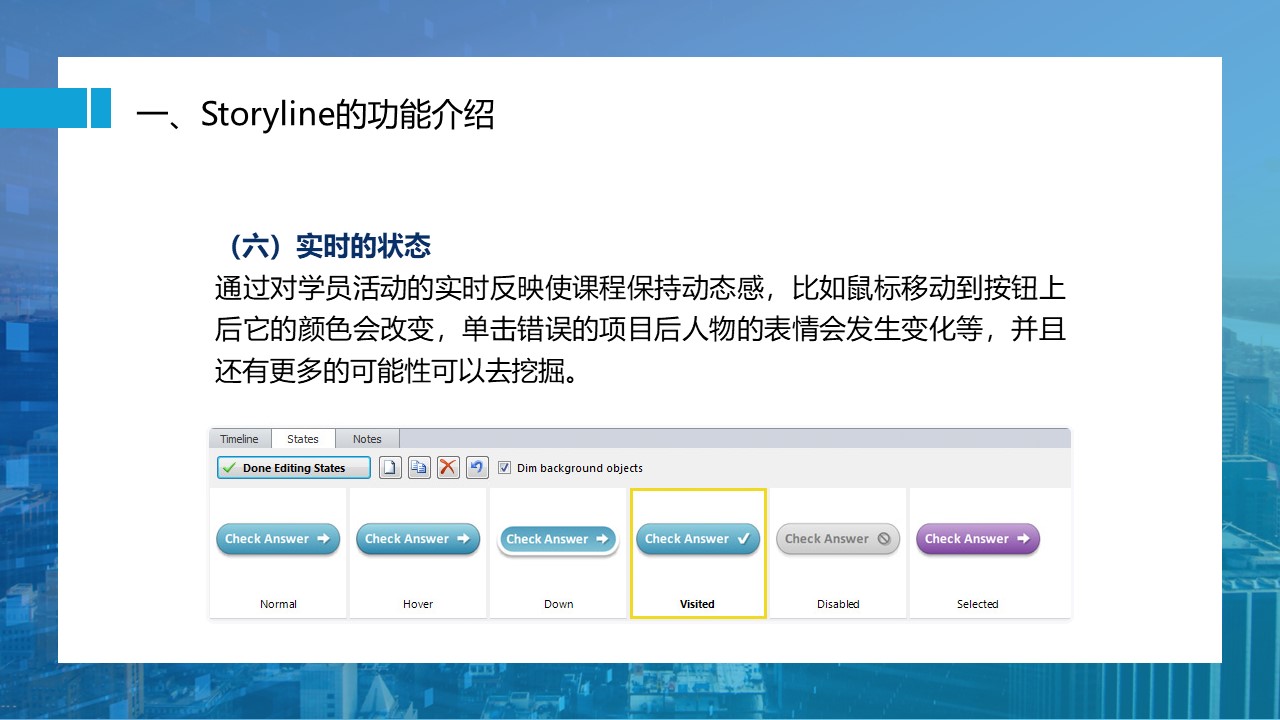Switch to the Notes tab
Viewport: 1280px width, 720px height.
pos(367,439)
